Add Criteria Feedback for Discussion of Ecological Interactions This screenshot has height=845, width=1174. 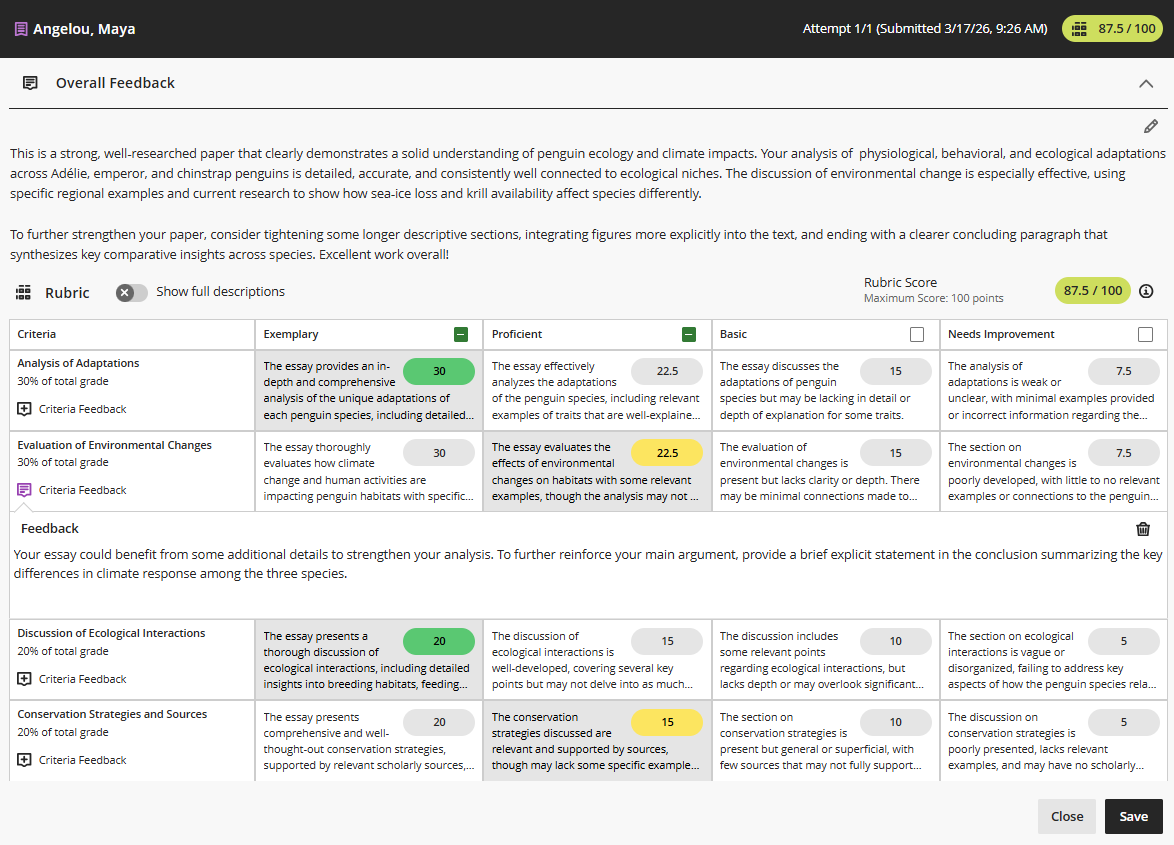(72, 680)
